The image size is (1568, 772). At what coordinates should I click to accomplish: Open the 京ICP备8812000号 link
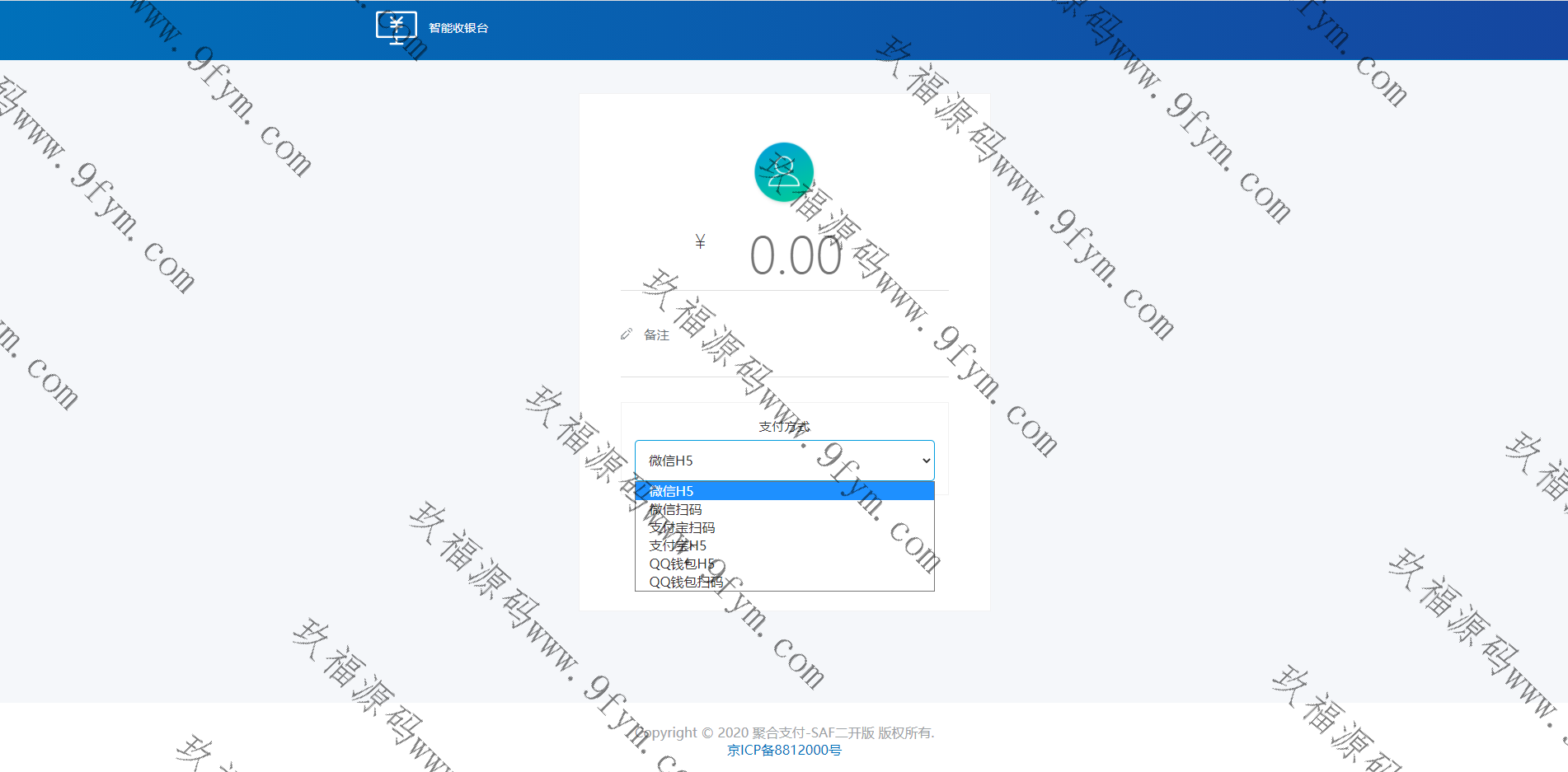784,750
